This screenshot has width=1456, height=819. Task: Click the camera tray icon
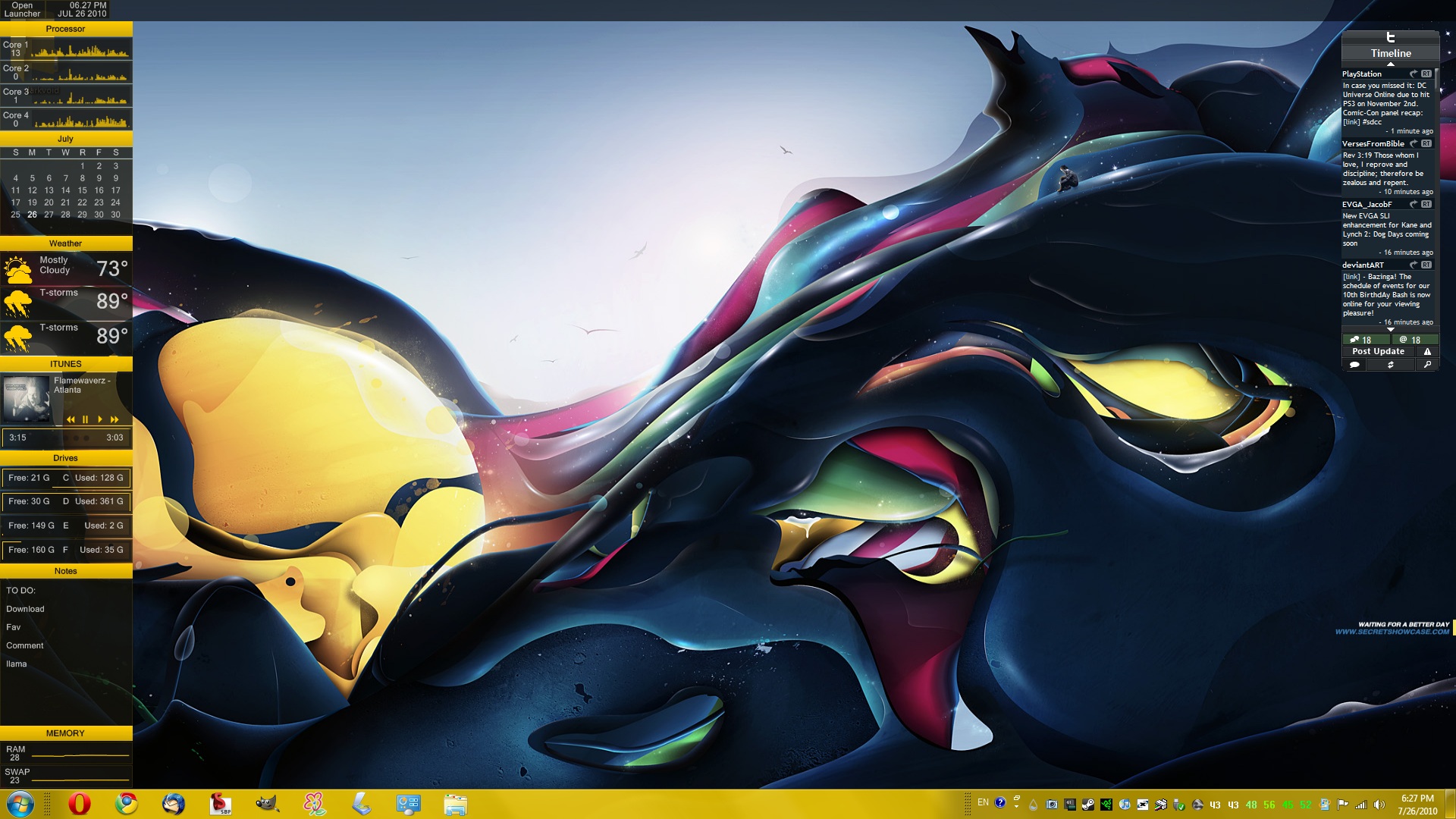[x=1052, y=805]
